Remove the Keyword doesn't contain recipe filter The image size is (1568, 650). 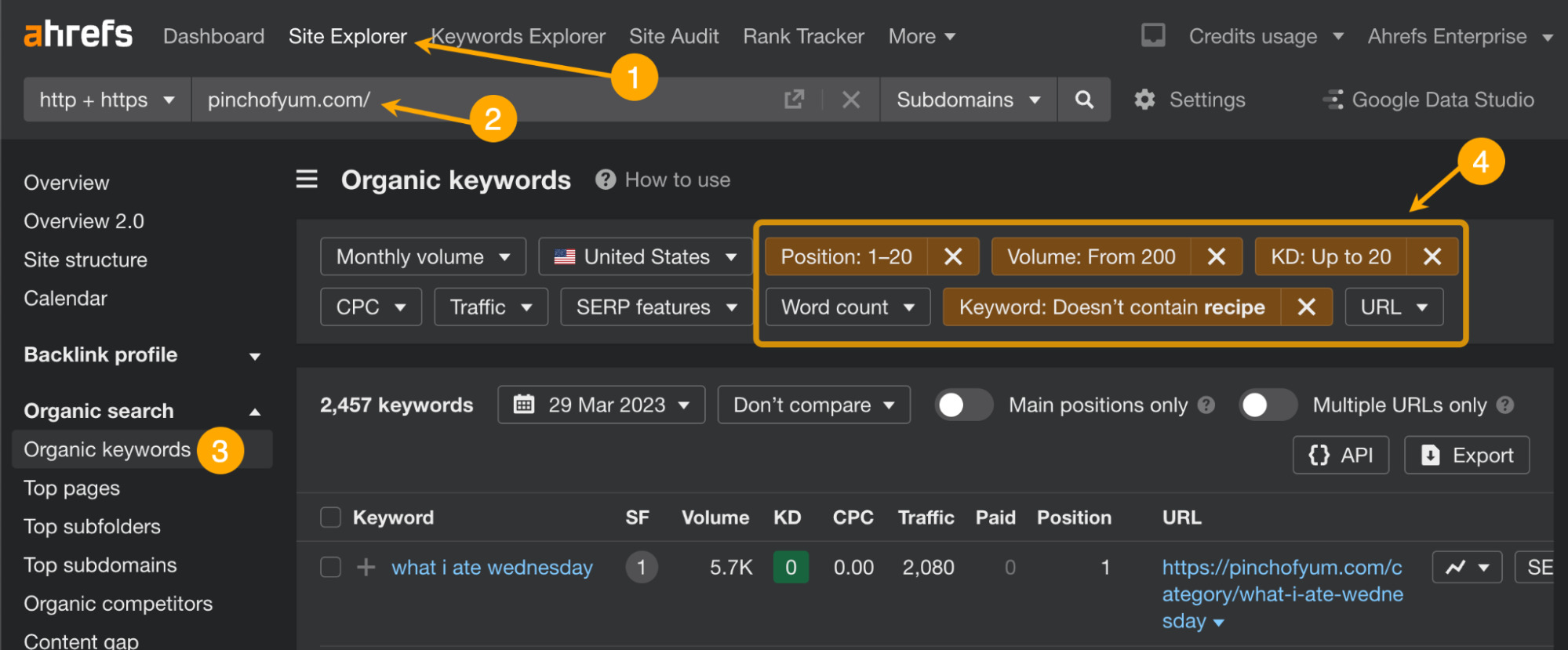(1307, 307)
